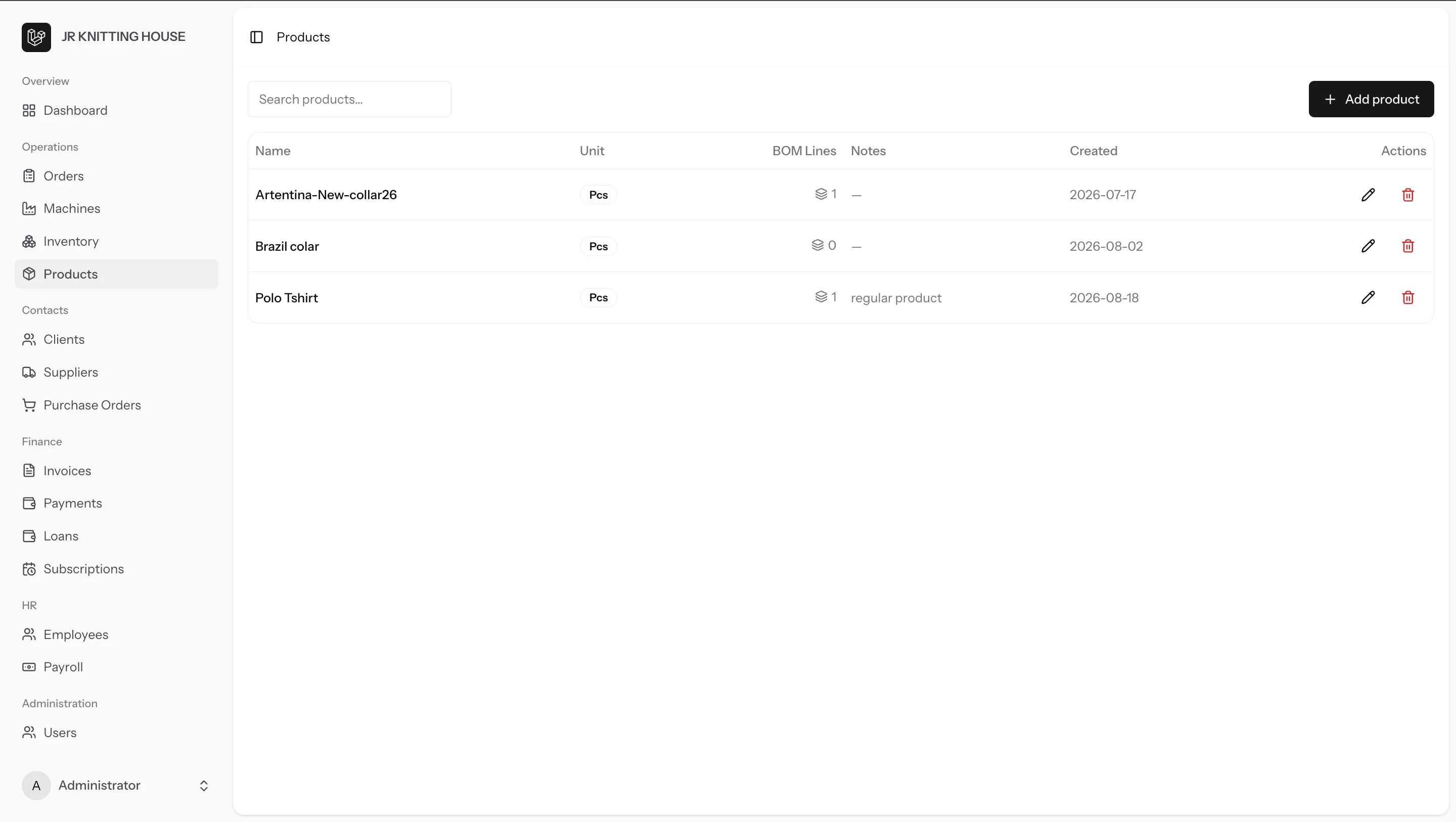Click the Purchase Orders cart icon

[x=29, y=405]
